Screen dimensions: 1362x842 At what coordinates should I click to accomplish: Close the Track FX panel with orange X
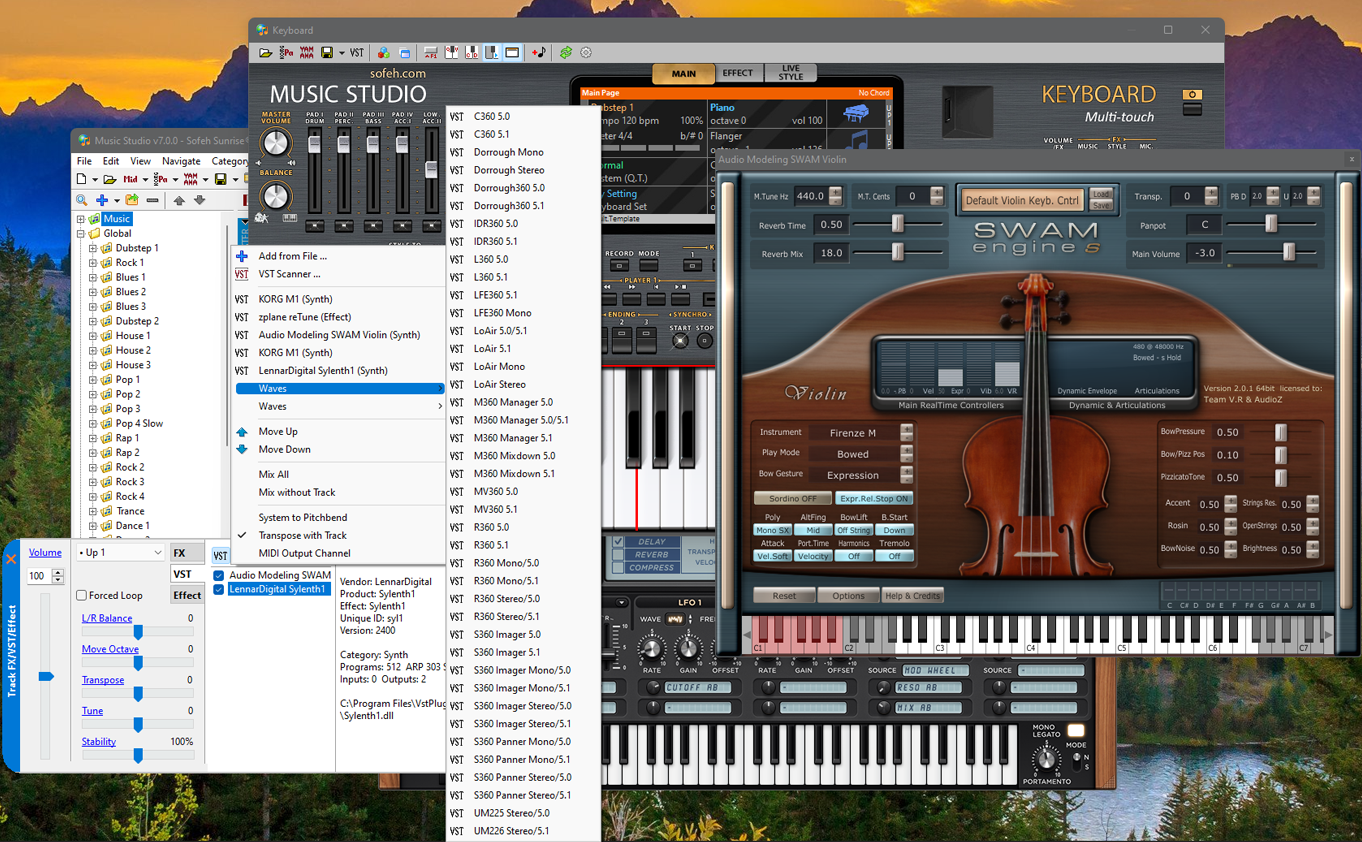point(11,559)
